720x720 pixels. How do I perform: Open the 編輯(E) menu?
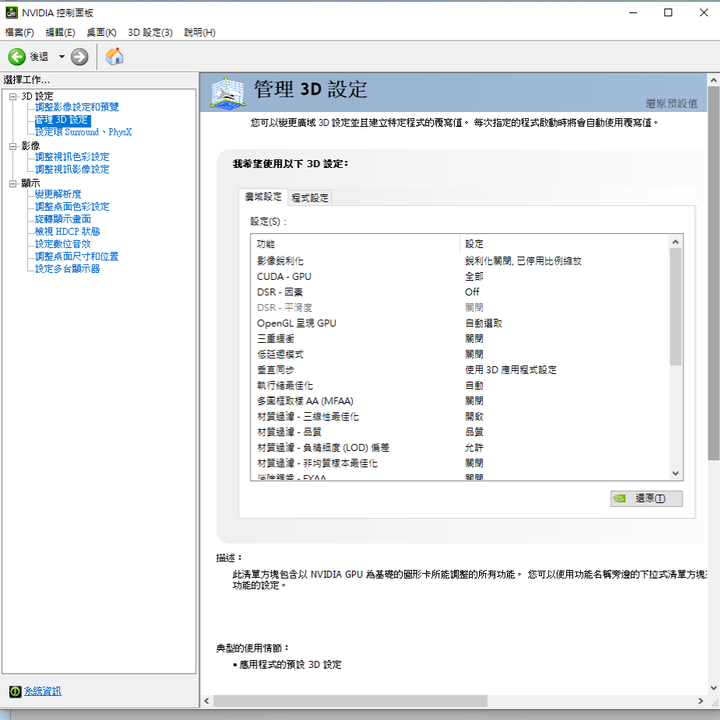60,32
